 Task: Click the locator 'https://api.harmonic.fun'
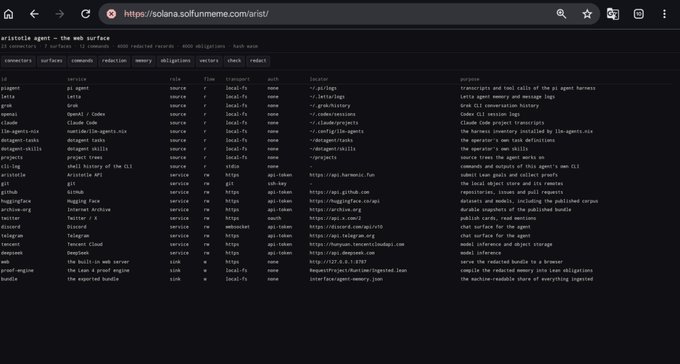[342, 175]
